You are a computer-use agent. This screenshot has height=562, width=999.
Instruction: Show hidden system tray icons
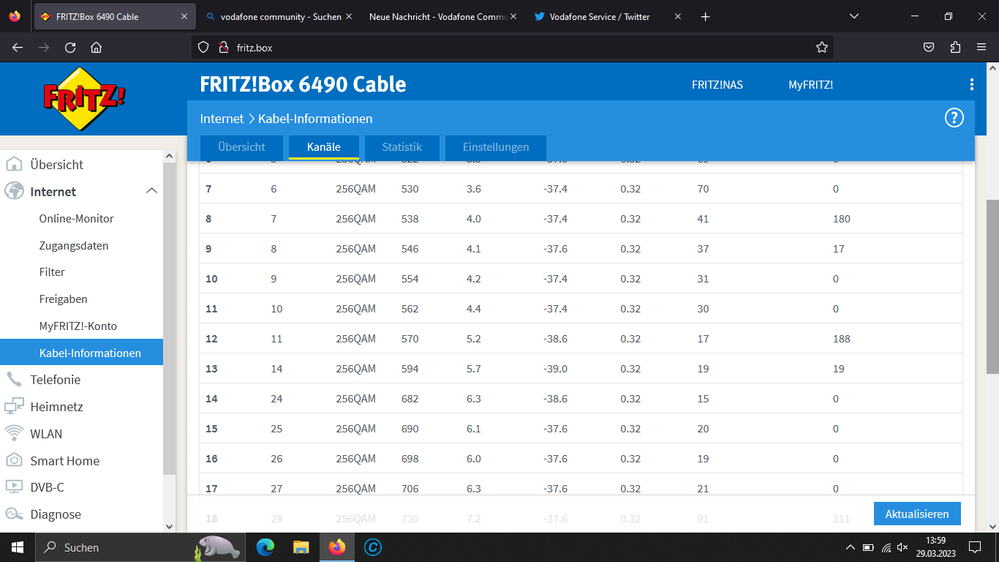click(x=850, y=547)
